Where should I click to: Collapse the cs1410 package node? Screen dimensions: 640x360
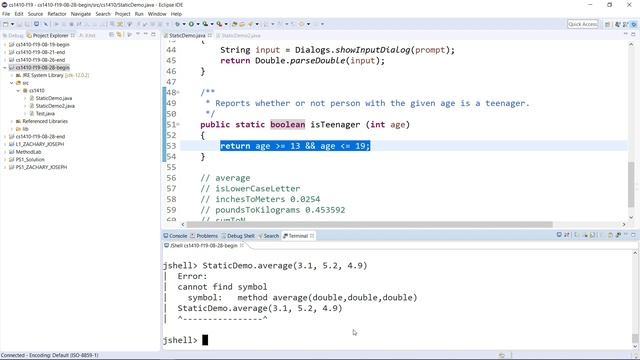(18, 91)
